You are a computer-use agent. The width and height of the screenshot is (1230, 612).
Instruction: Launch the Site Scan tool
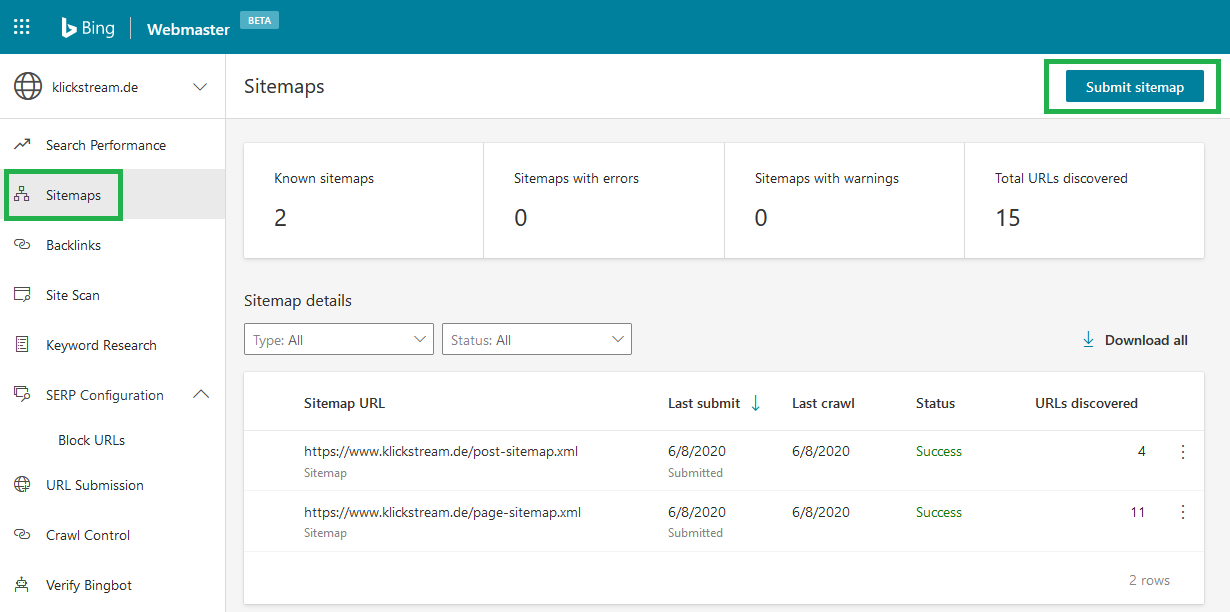[x=77, y=294]
